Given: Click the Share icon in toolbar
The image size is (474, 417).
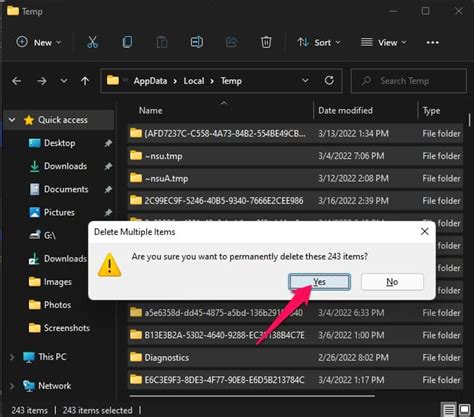Looking at the screenshot, I should pyautogui.click(x=231, y=42).
